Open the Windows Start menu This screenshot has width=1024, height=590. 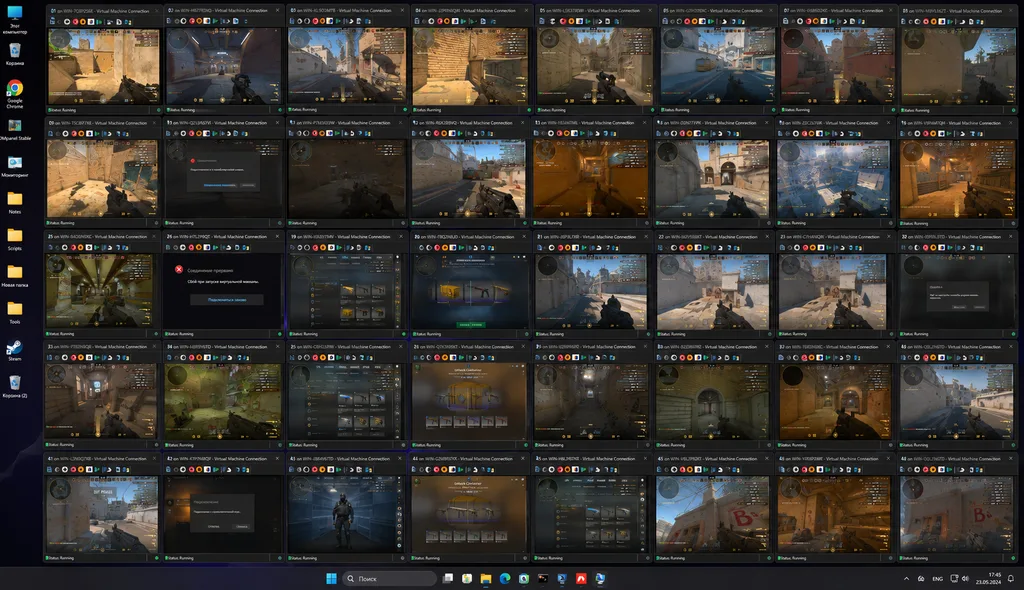[331, 578]
